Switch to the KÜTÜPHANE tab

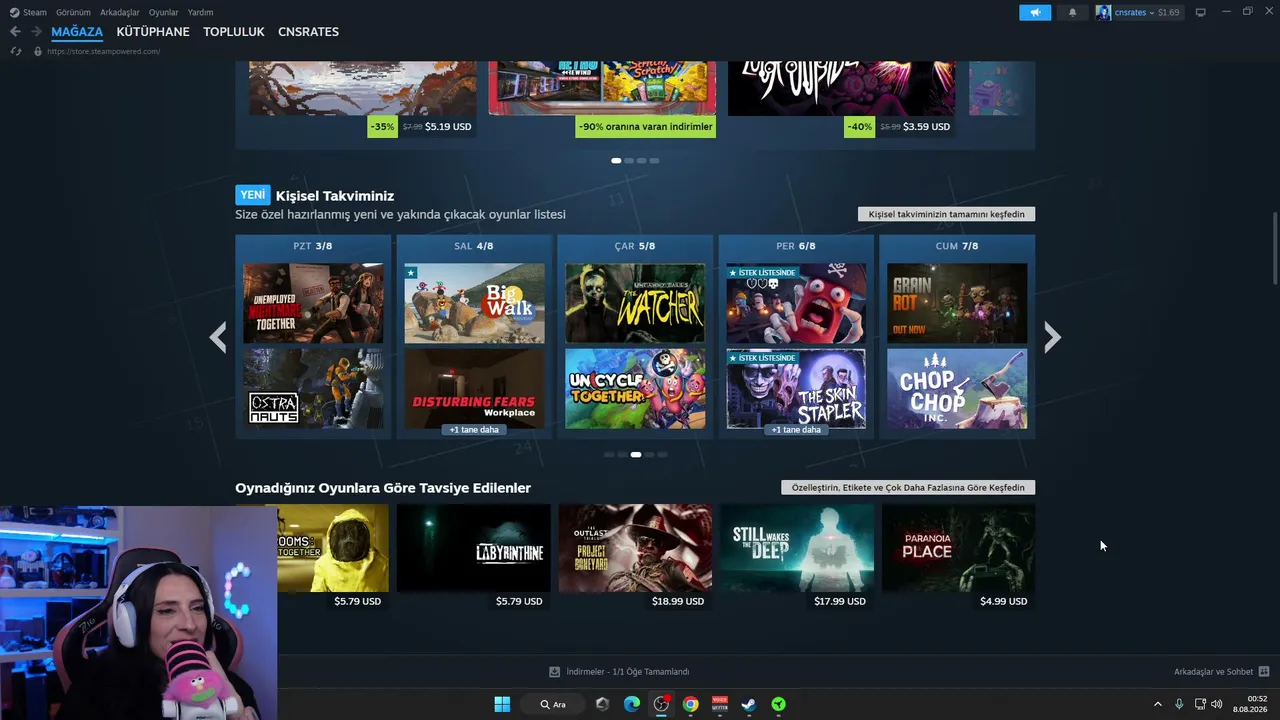tap(153, 32)
